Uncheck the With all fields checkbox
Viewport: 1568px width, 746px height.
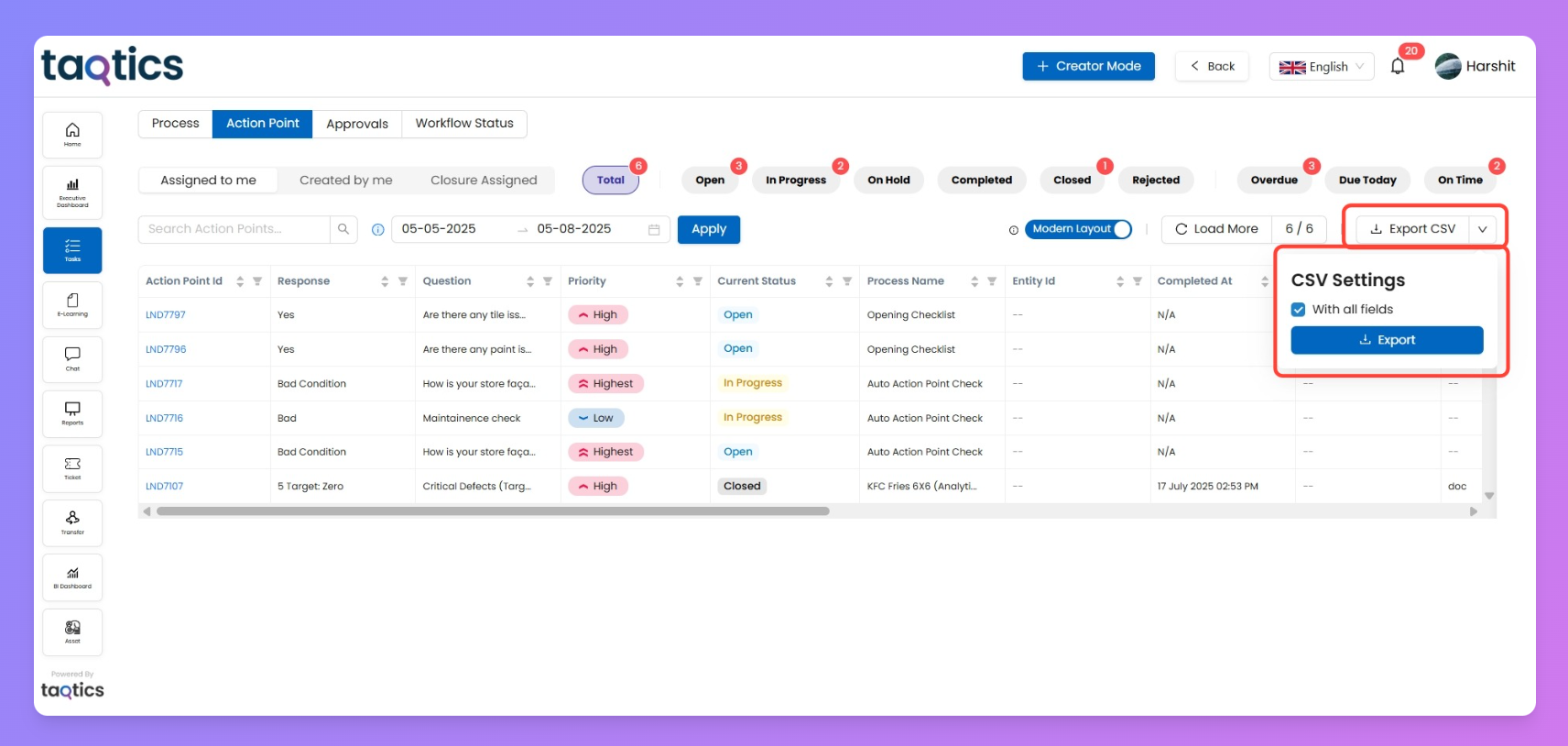pos(1299,310)
